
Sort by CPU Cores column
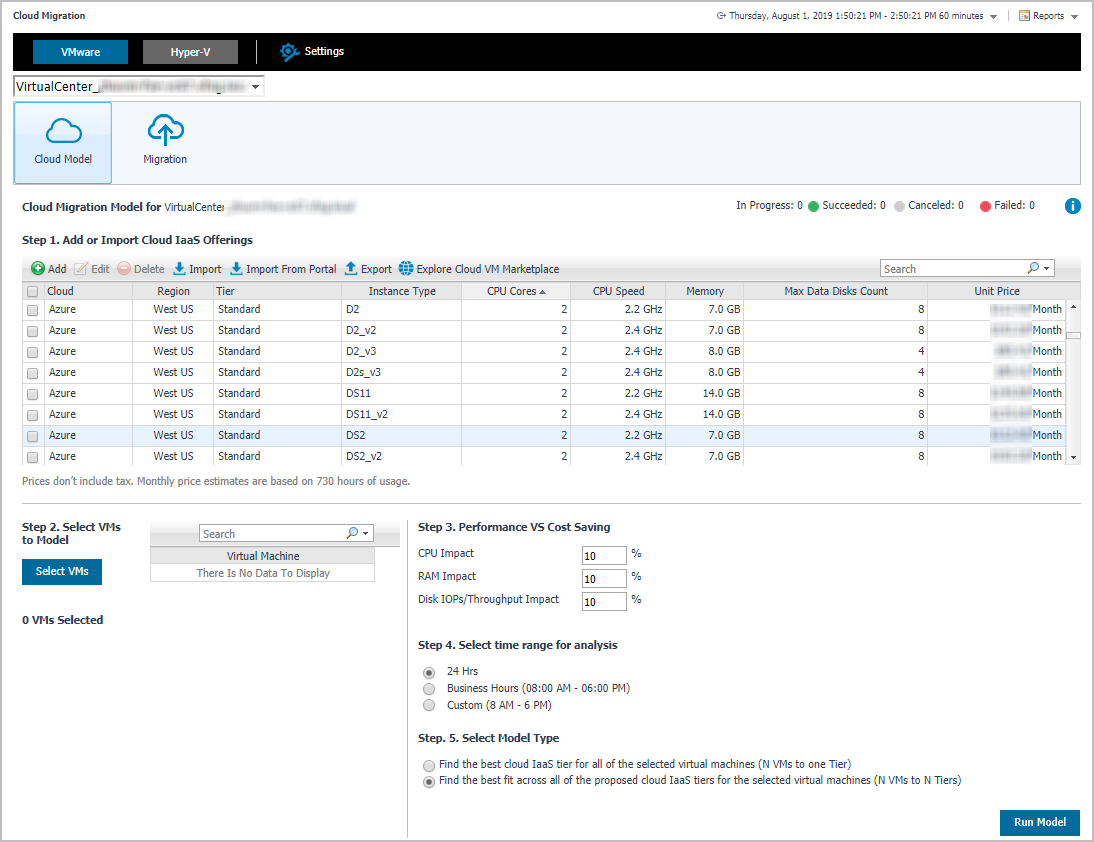coord(516,291)
